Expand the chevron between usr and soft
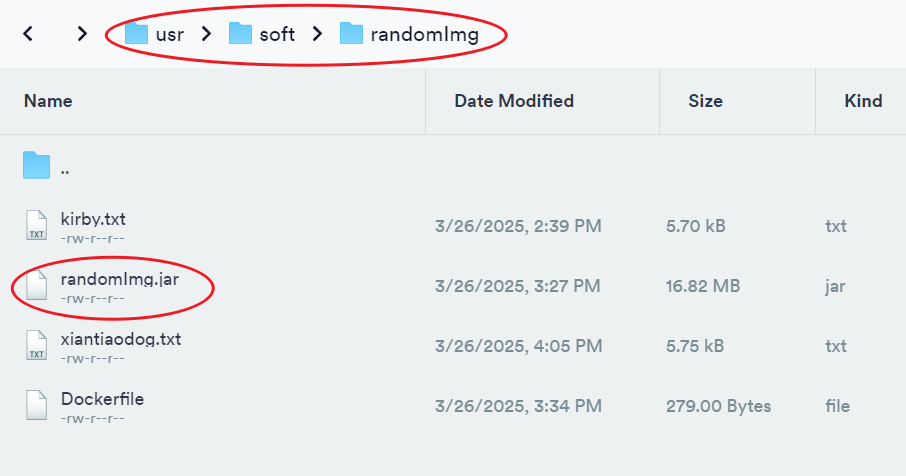The height and width of the screenshot is (476, 906). [x=206, y=34]
